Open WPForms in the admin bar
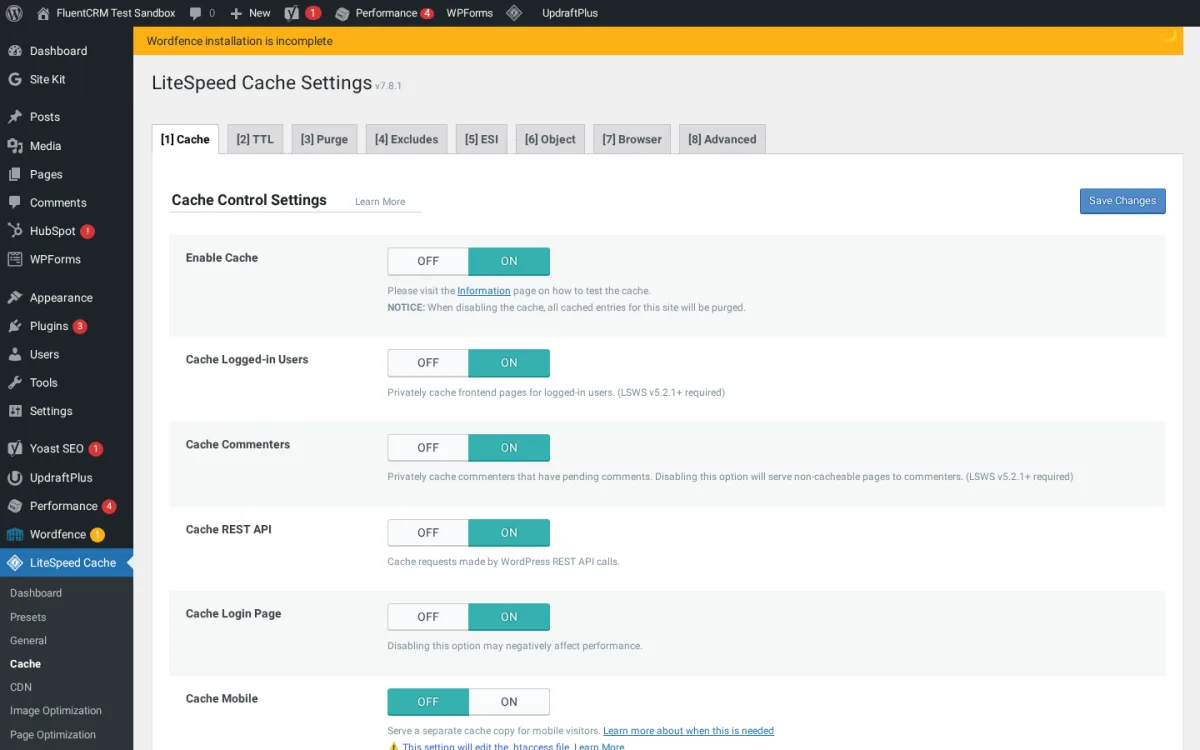 click(469, 13)
